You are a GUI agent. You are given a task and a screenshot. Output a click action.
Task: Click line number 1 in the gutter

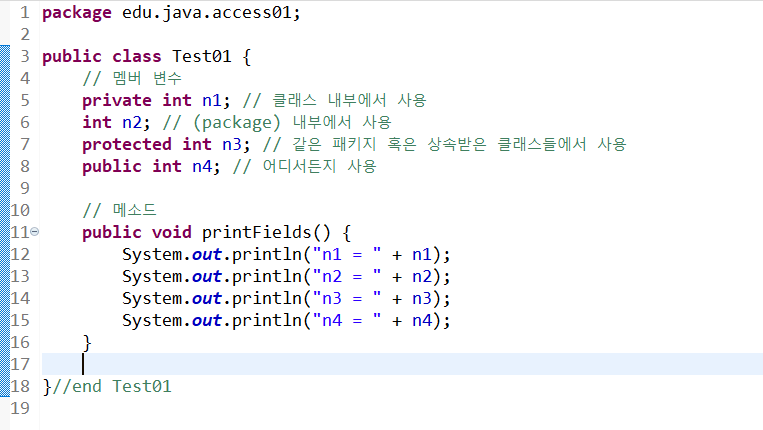[25, 12]
